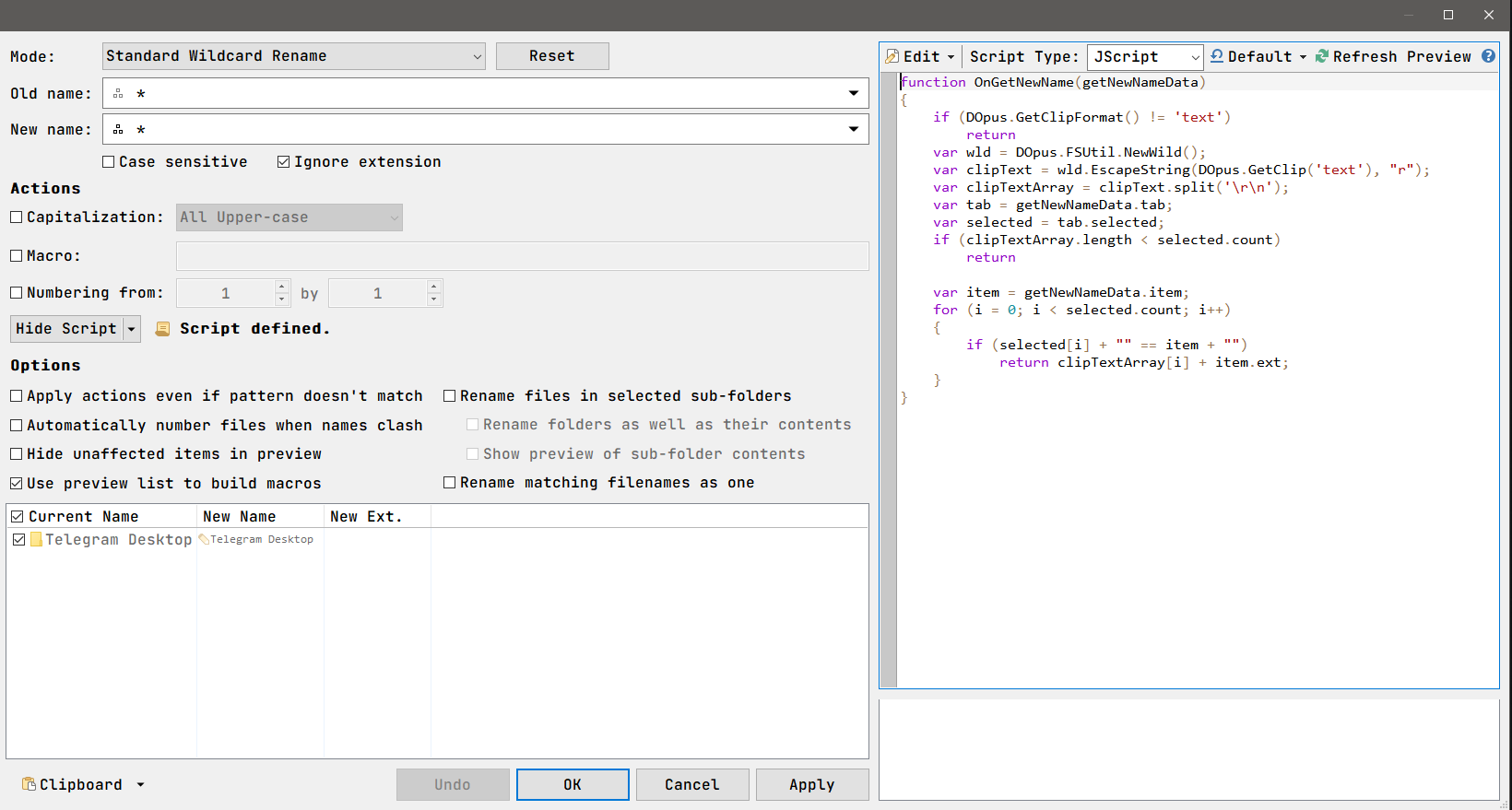
Task: Click the Clipboard icon
Action: click(x=29, y=784)
